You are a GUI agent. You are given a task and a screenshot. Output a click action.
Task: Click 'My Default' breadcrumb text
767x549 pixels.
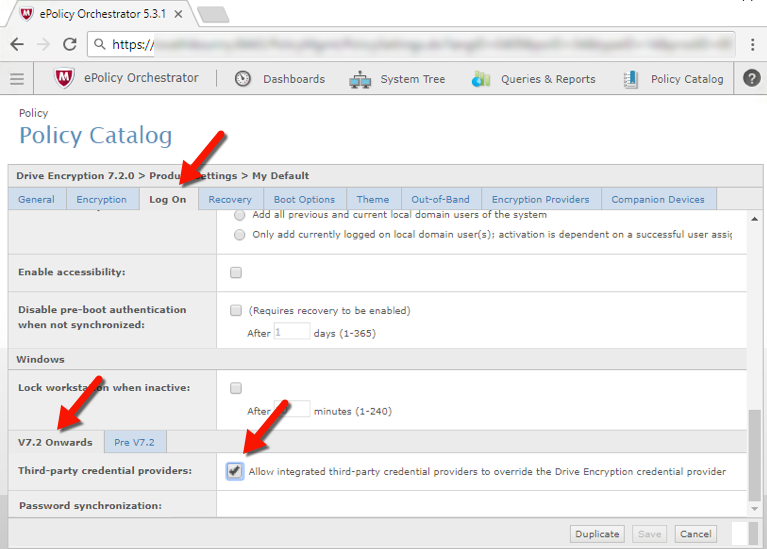280,176
